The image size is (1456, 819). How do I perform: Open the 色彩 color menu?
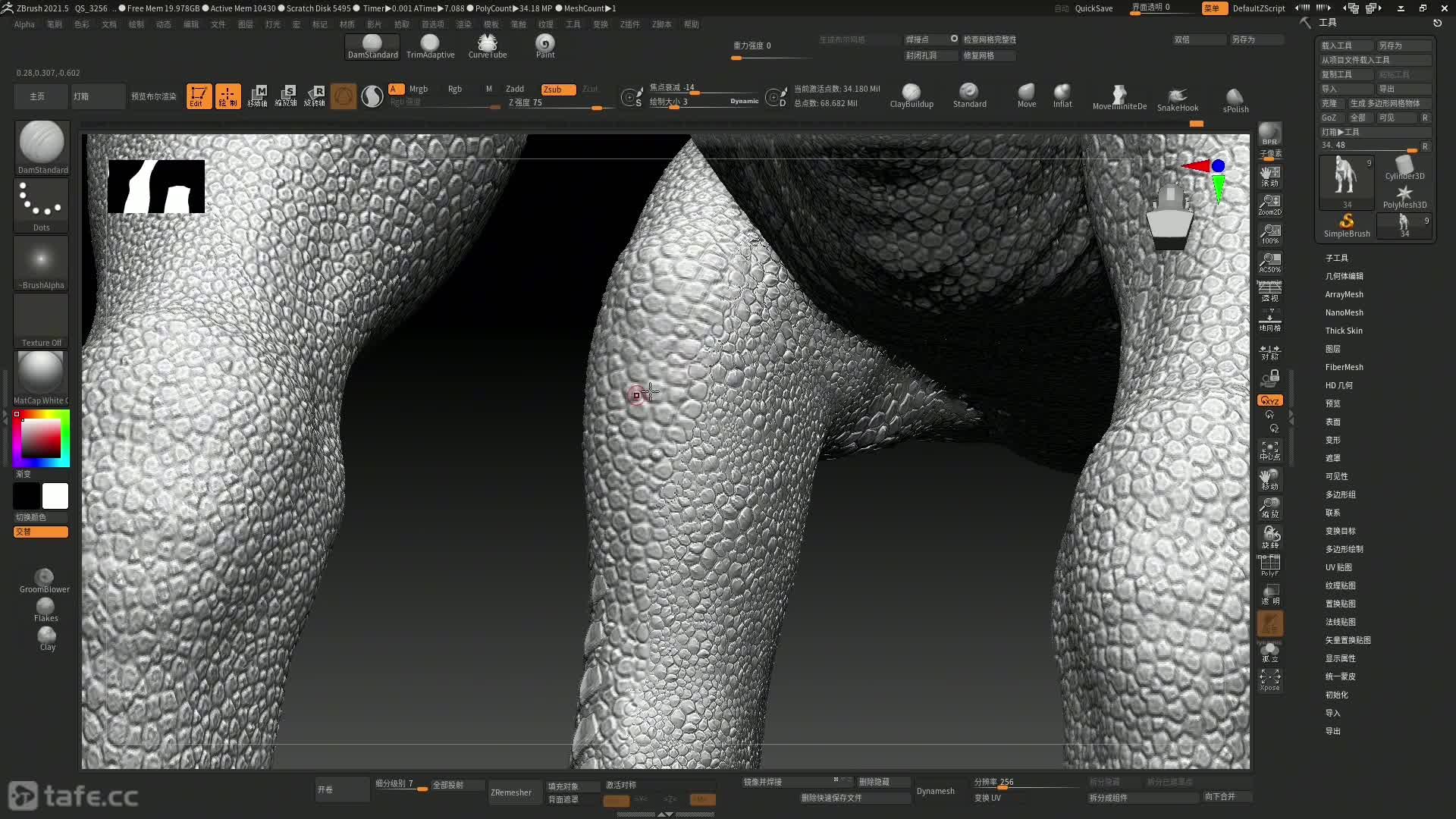[x=81, y=24]
